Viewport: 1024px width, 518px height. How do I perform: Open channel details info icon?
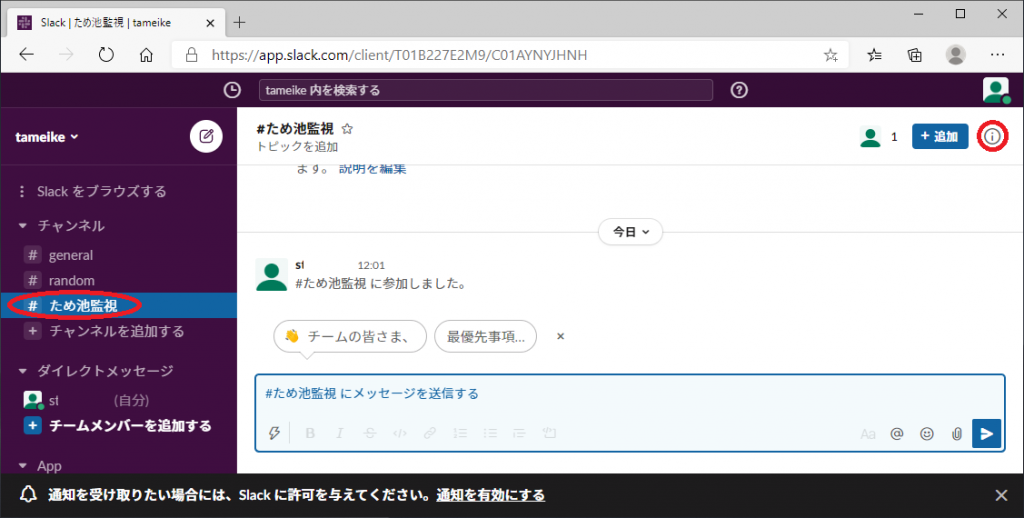[992, 136]
